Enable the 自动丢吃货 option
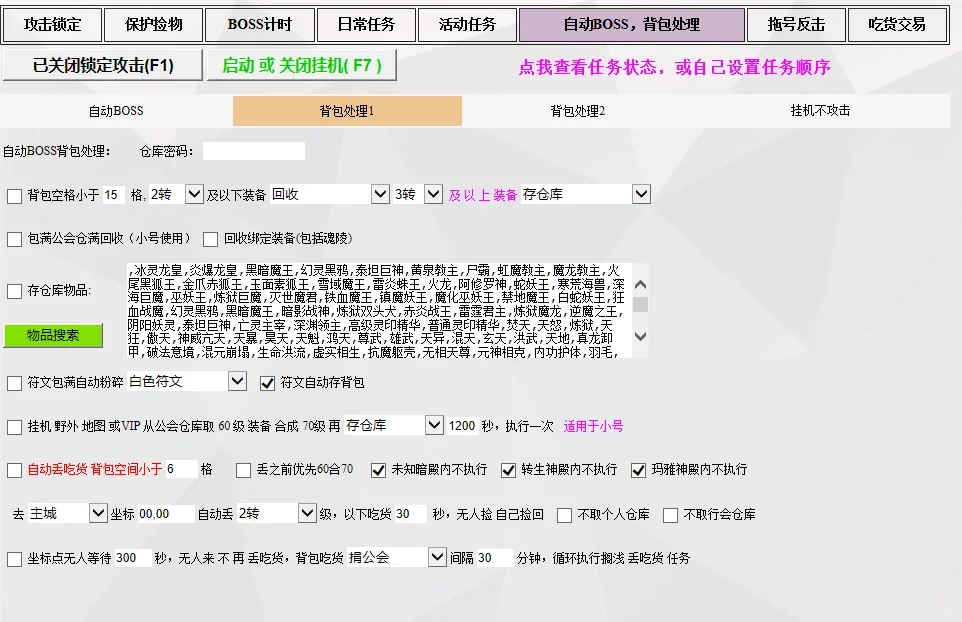This screenshot has width=962, height=622. point(15,470)
